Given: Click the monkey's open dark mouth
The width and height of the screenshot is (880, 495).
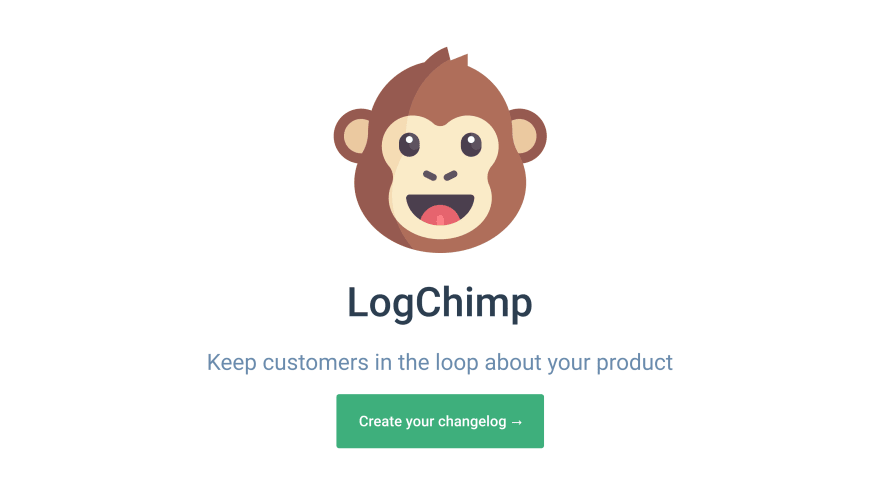Looking at the screenshot, I should tap(440, 209).
